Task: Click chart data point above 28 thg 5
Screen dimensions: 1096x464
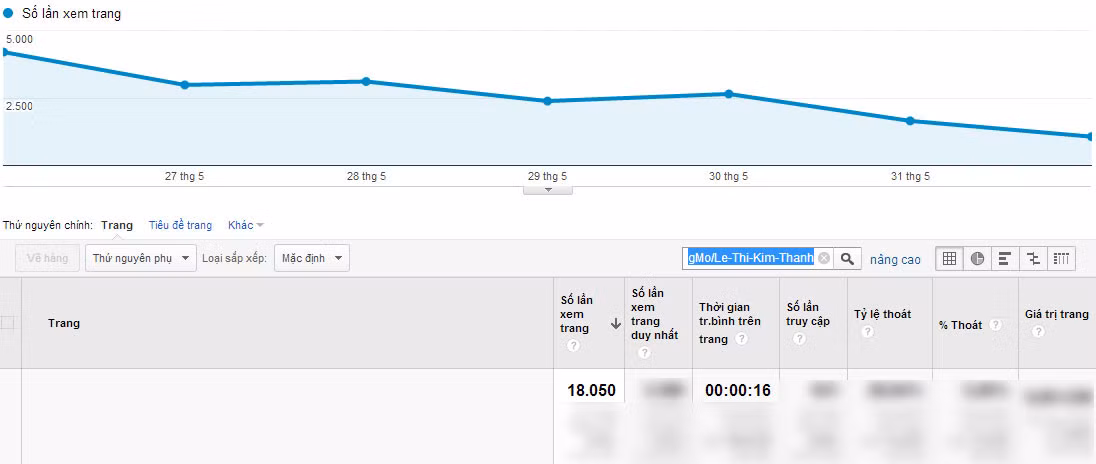Action: pyautogui.click(x=366, y=81)
